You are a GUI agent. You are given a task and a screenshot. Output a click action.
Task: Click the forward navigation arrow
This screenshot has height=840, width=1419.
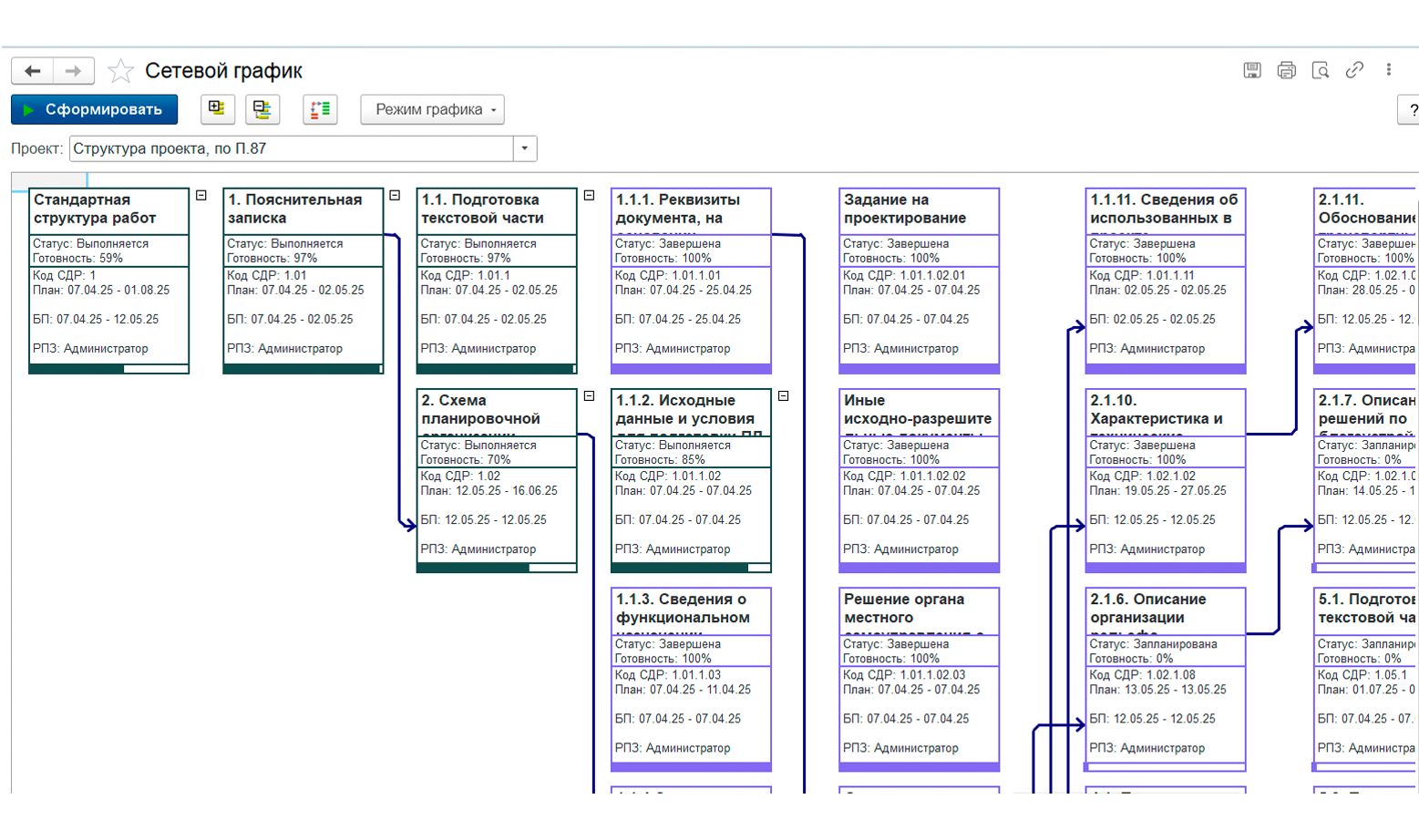tap(74, 71)
